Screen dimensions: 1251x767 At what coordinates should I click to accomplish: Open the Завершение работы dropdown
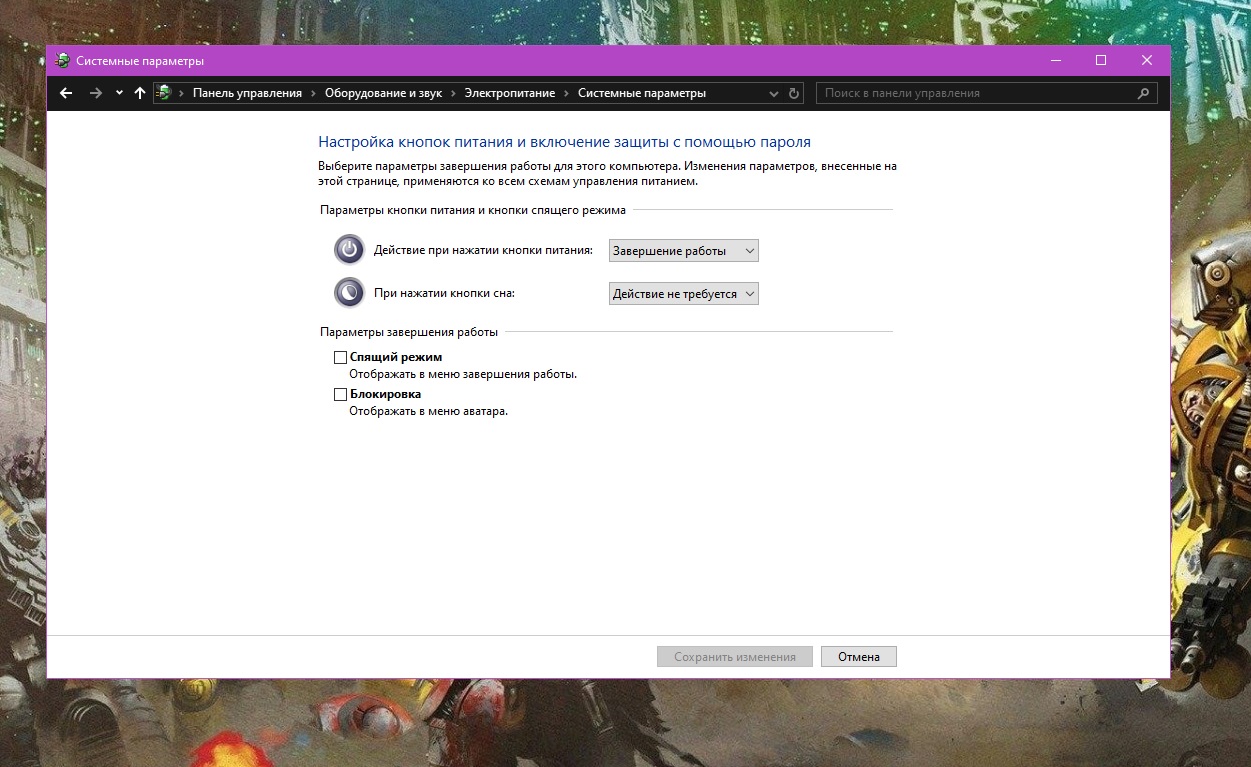[x=684, y=251]
